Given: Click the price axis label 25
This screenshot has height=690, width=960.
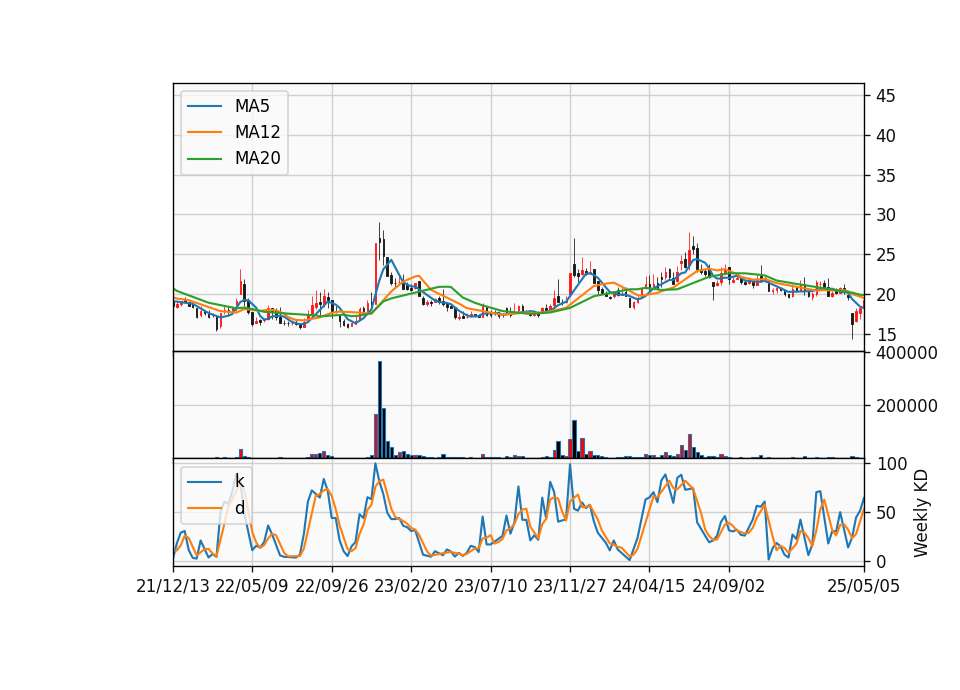Looking at the screenshot, I should (x=885, y=255).
